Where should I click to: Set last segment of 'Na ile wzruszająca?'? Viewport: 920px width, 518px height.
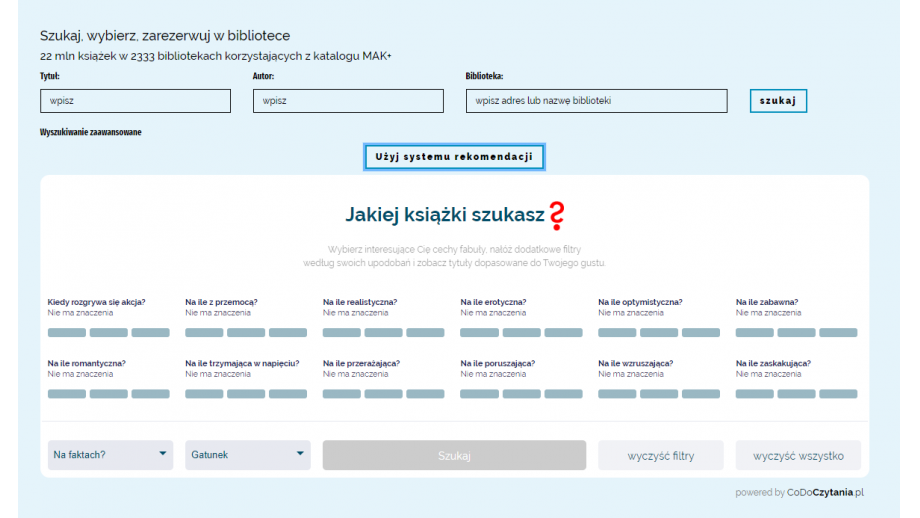click(700, 394)
